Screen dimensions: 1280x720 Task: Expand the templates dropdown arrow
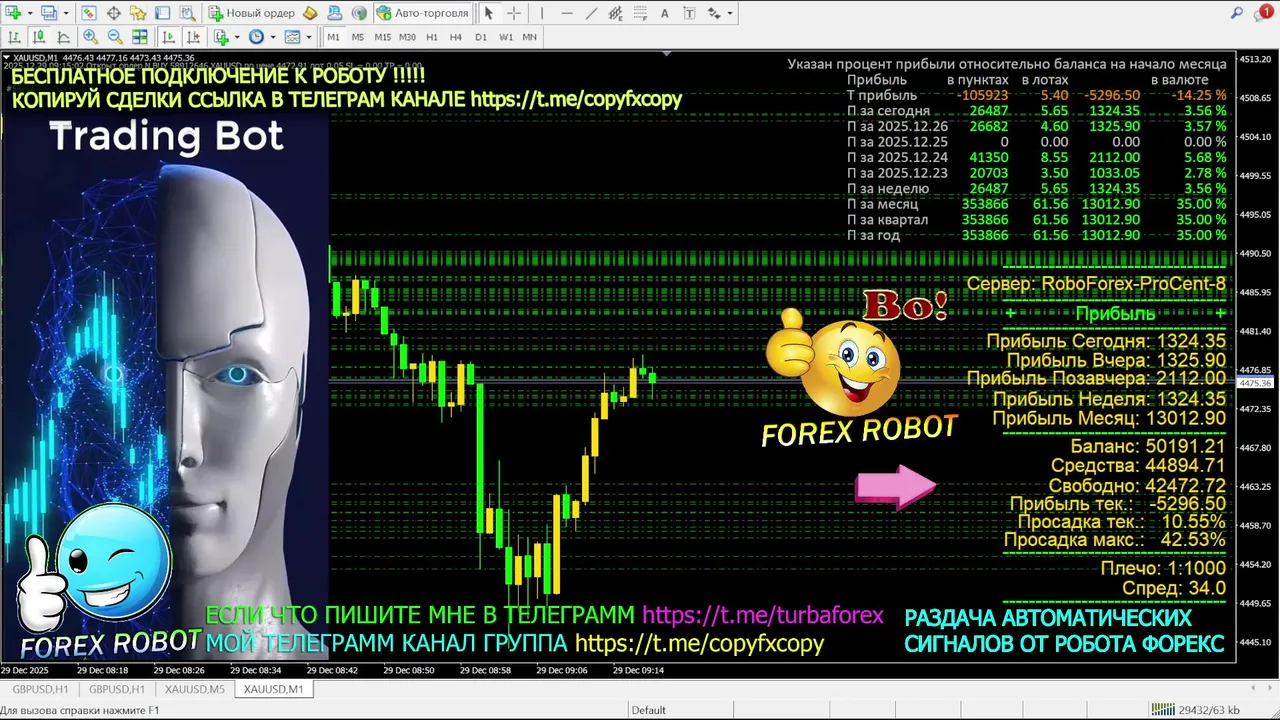point(309,37)
